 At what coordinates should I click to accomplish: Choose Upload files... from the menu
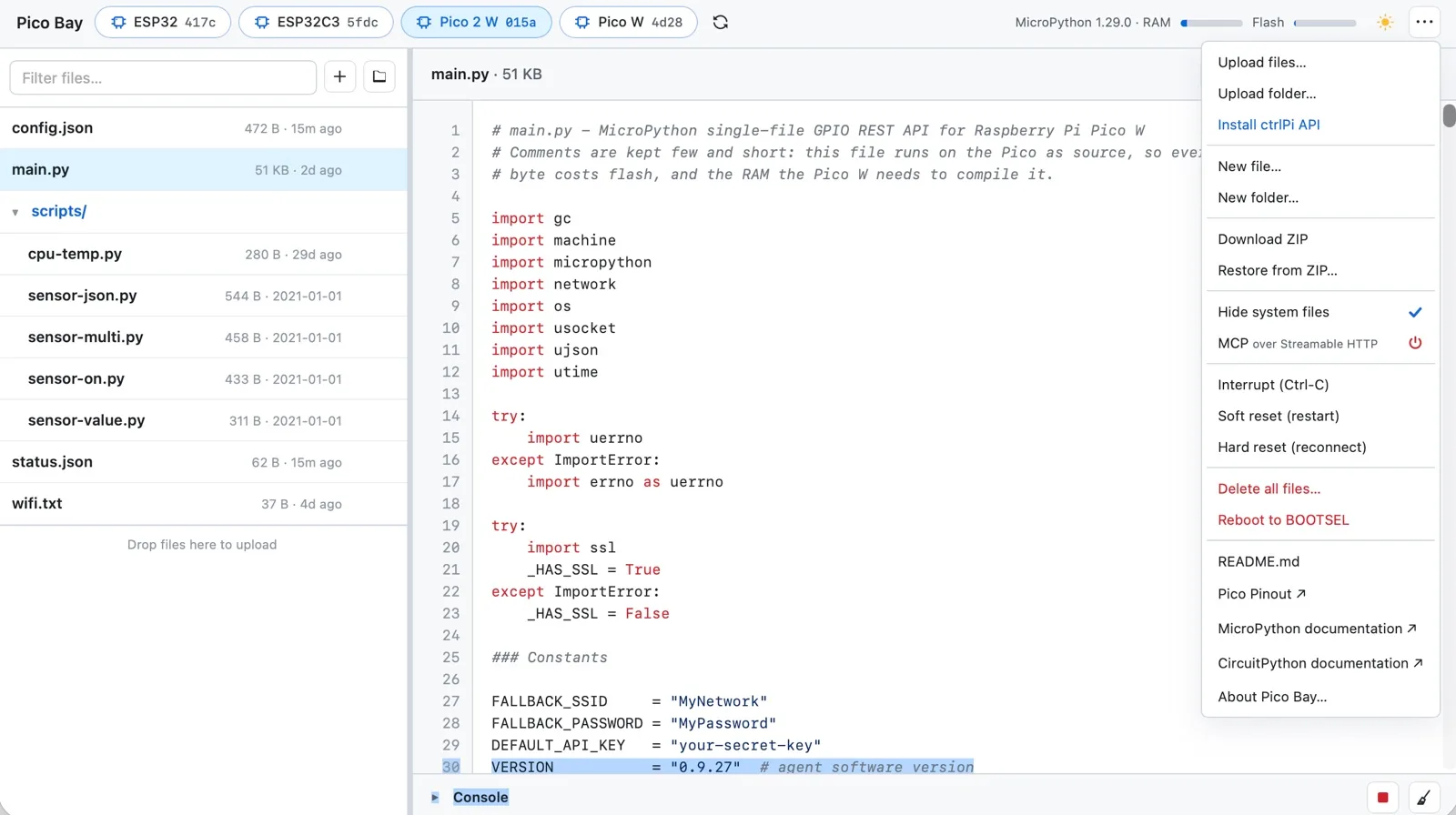point(1320,62)
